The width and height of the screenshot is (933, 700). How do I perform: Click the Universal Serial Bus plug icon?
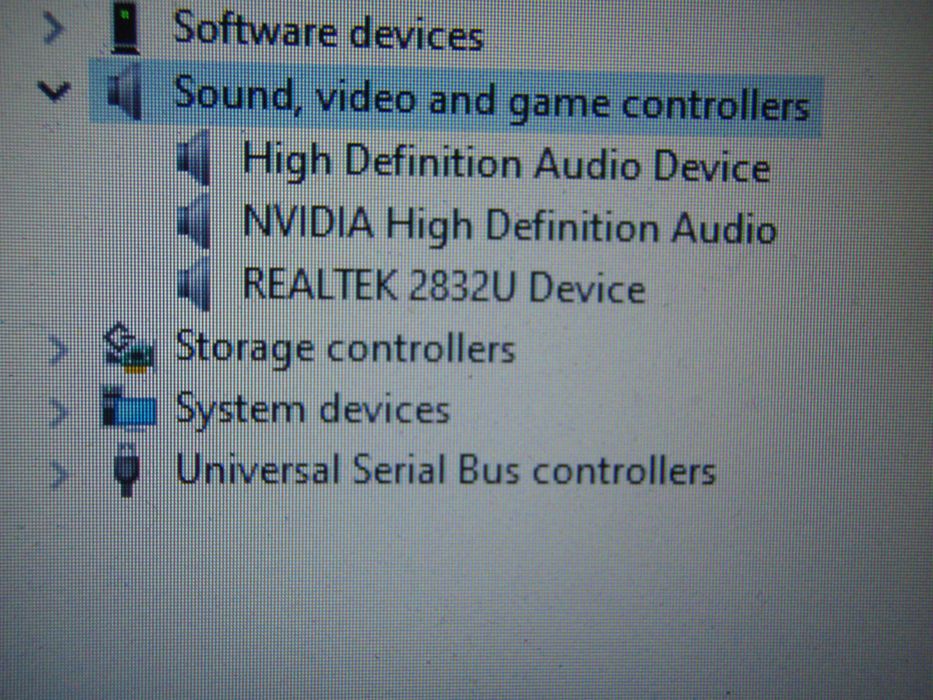pos(127,470)
